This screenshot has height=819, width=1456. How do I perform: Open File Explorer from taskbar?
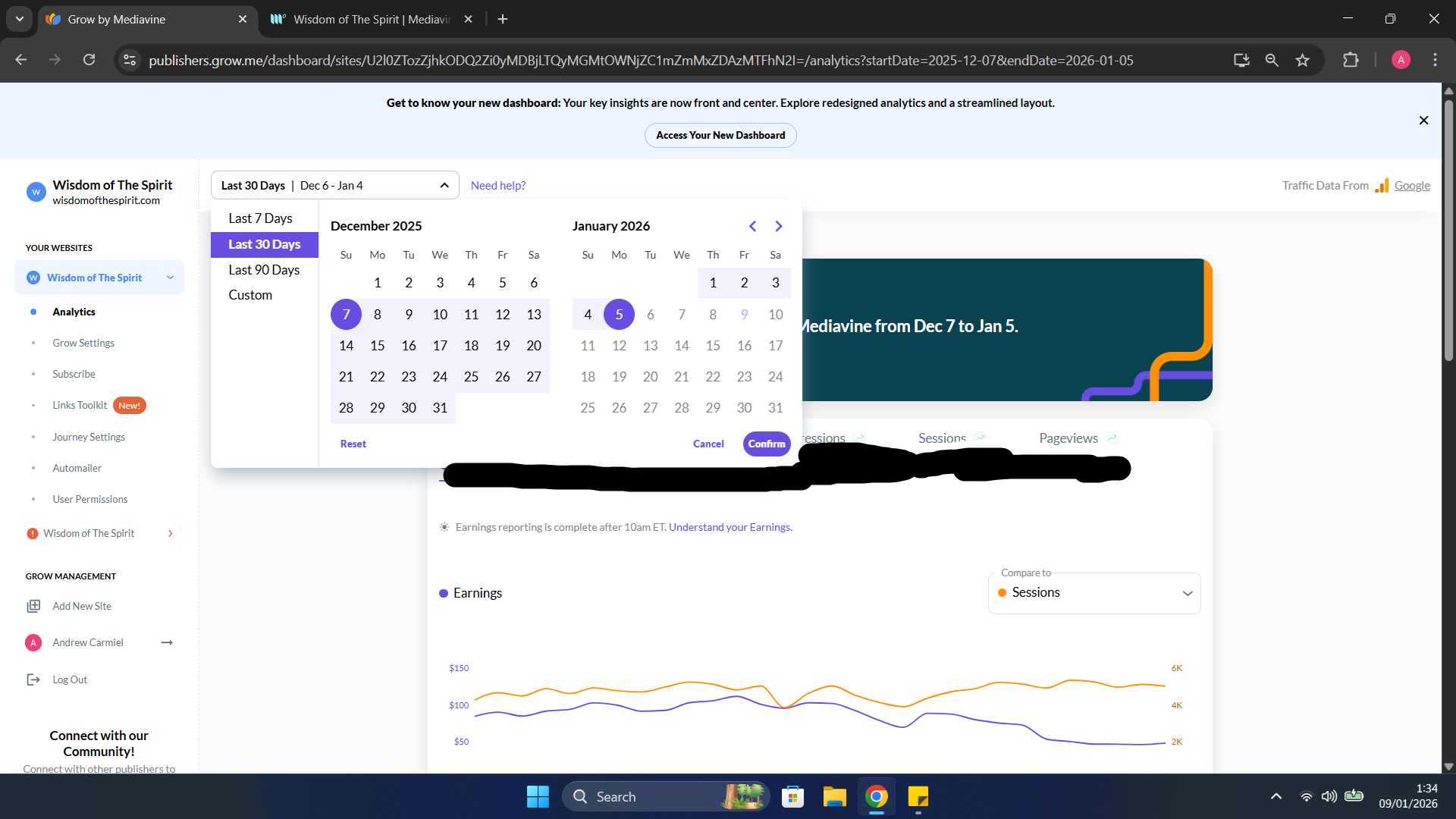[x=834, y=797]
